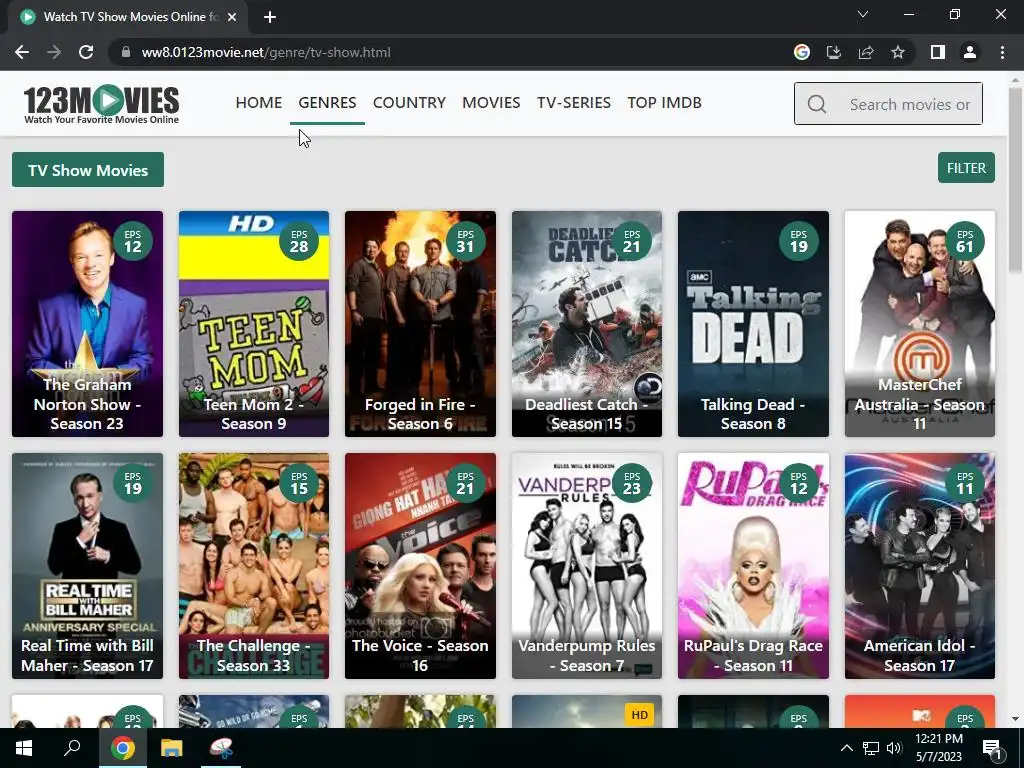The height and width of the screenshot is (768, 1024).
Task: Open Vanderpump Rules Season 7 poster
Action: [587, 566]
